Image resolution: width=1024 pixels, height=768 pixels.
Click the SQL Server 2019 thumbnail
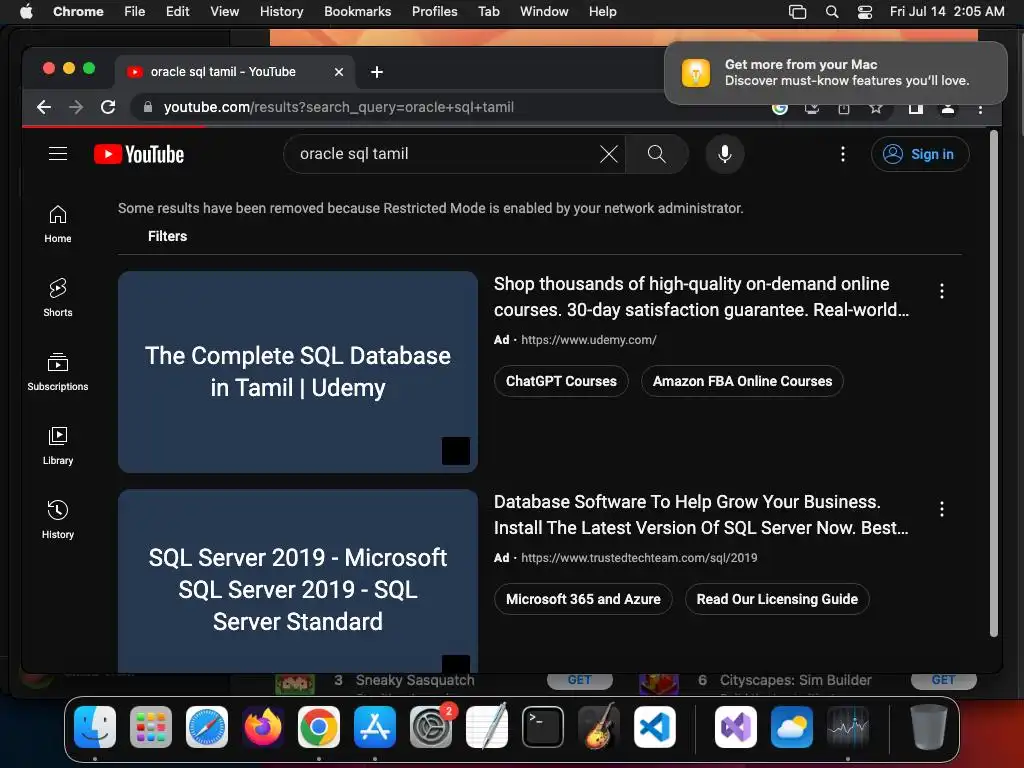pos(298,581)
